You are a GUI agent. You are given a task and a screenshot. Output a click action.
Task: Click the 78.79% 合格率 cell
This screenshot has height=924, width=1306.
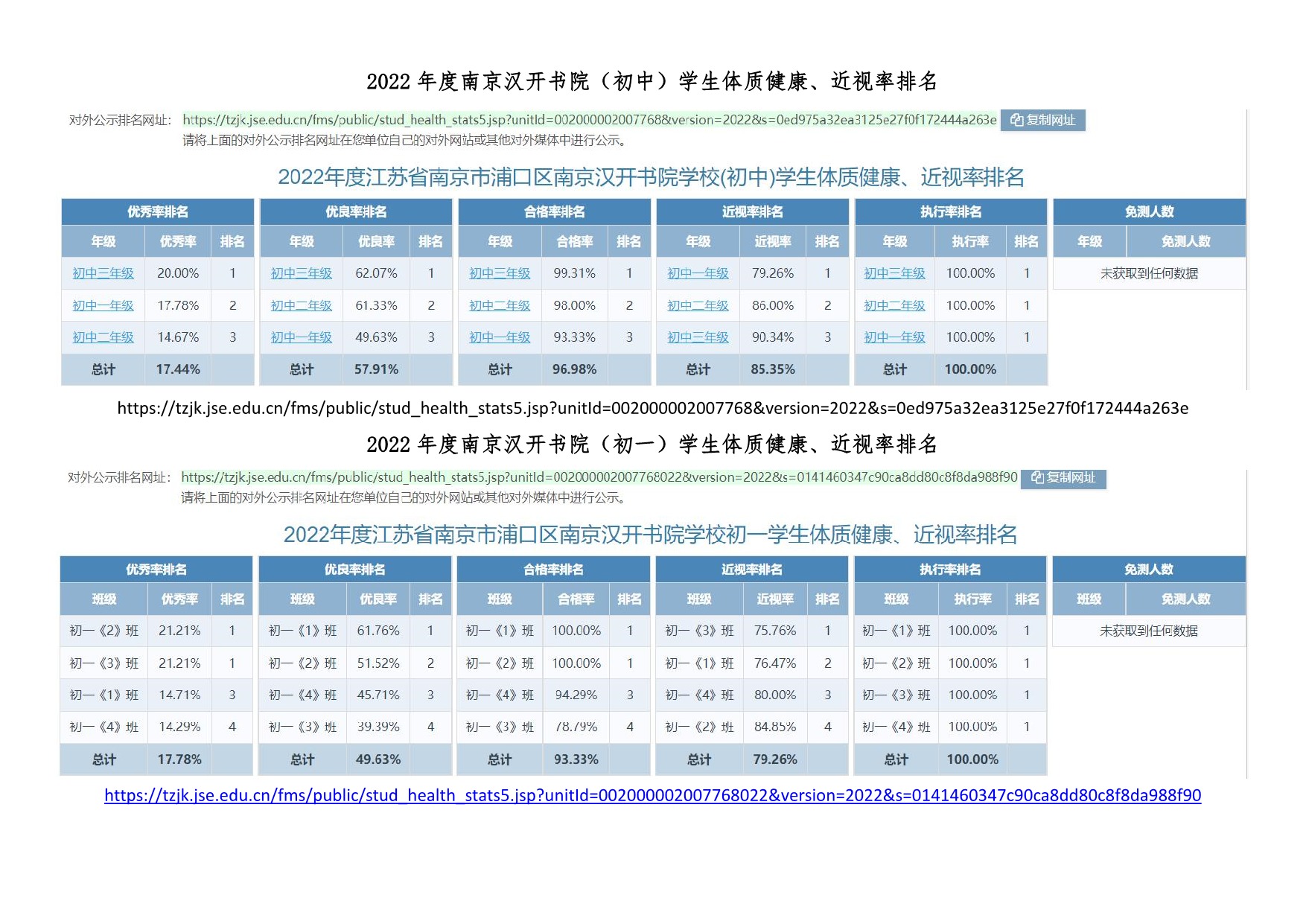point(576,727)
